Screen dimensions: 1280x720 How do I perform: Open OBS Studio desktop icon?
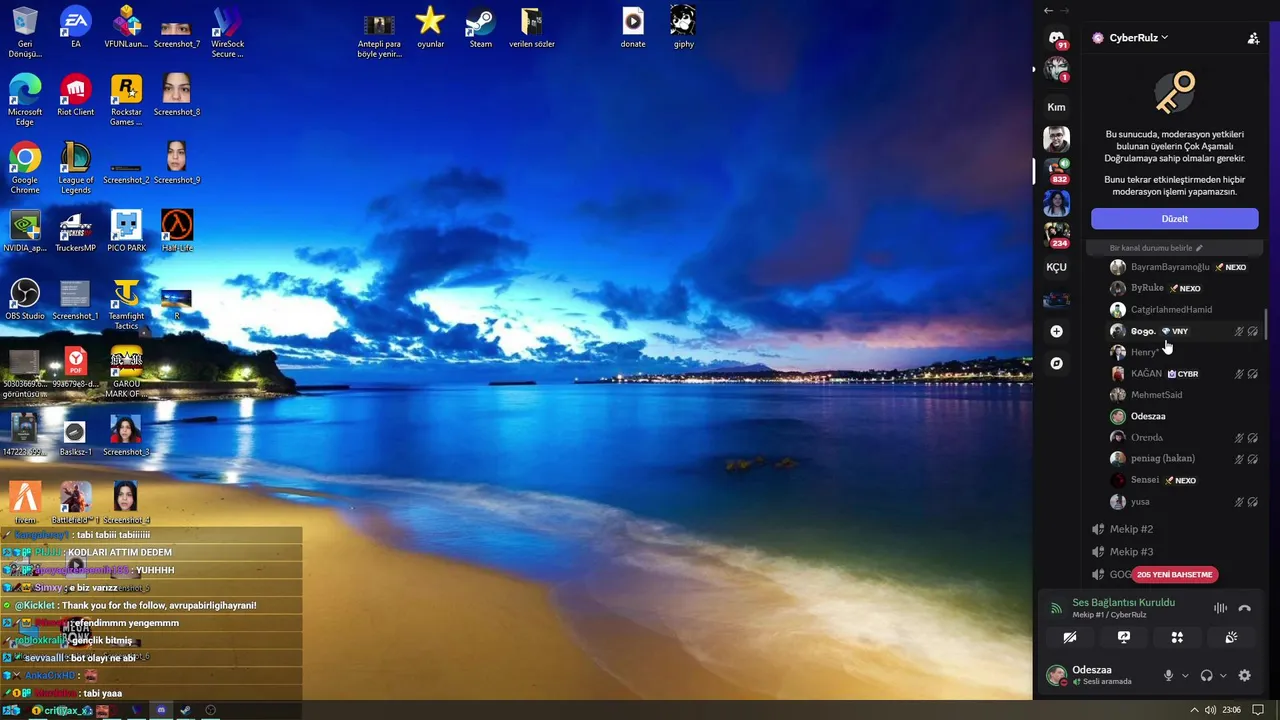point(25,299)
